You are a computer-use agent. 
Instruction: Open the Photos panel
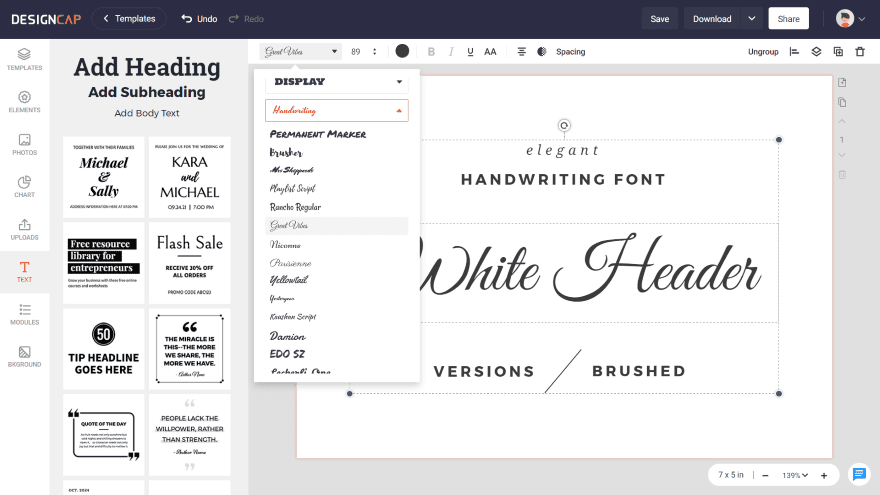24,144
